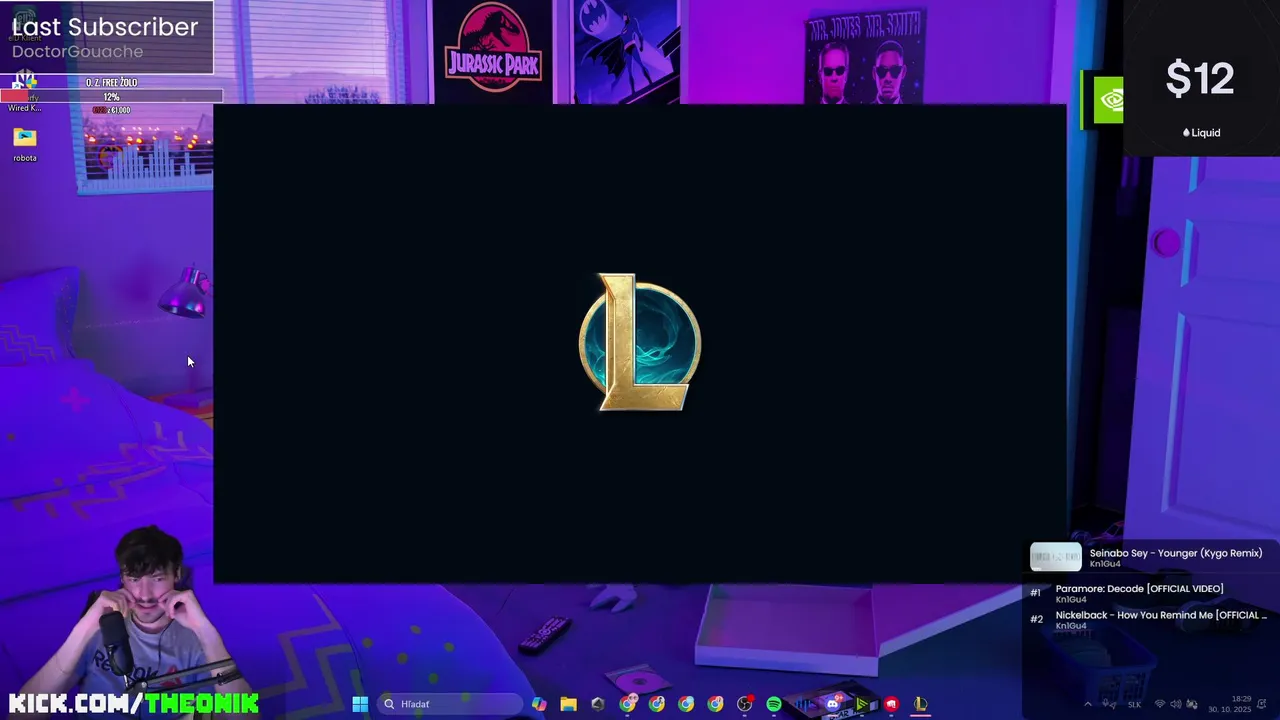Screen dimensions: 1280x720
Task: Open the Chrome icon beside OBS
Action: [x=715, y=704]
